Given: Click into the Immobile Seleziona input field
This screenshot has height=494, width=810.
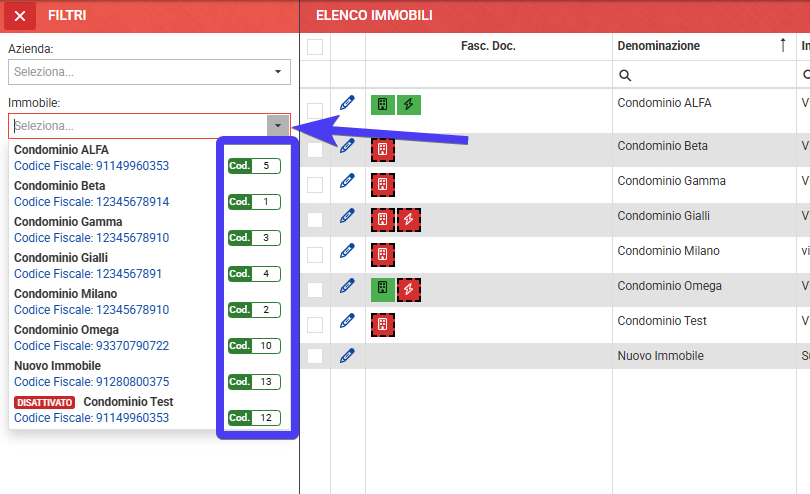Looking at the screenshot, I should coord(138,126).
